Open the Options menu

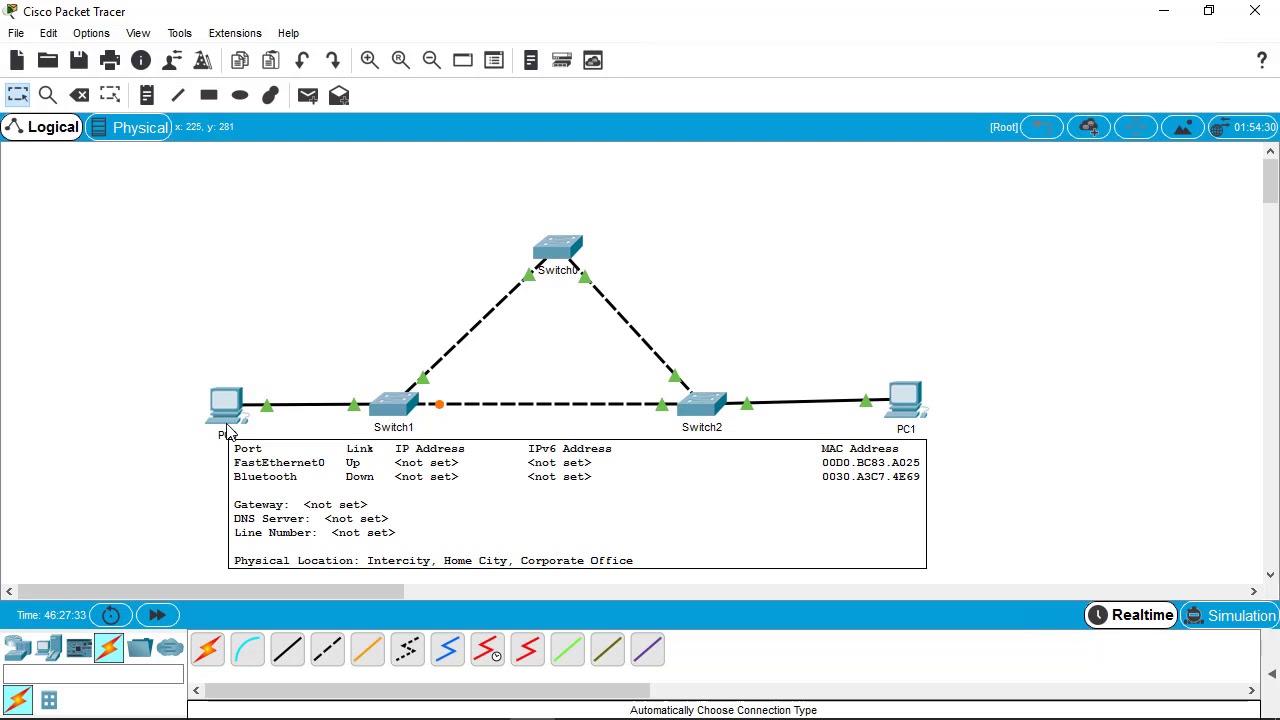coord(91,33)
